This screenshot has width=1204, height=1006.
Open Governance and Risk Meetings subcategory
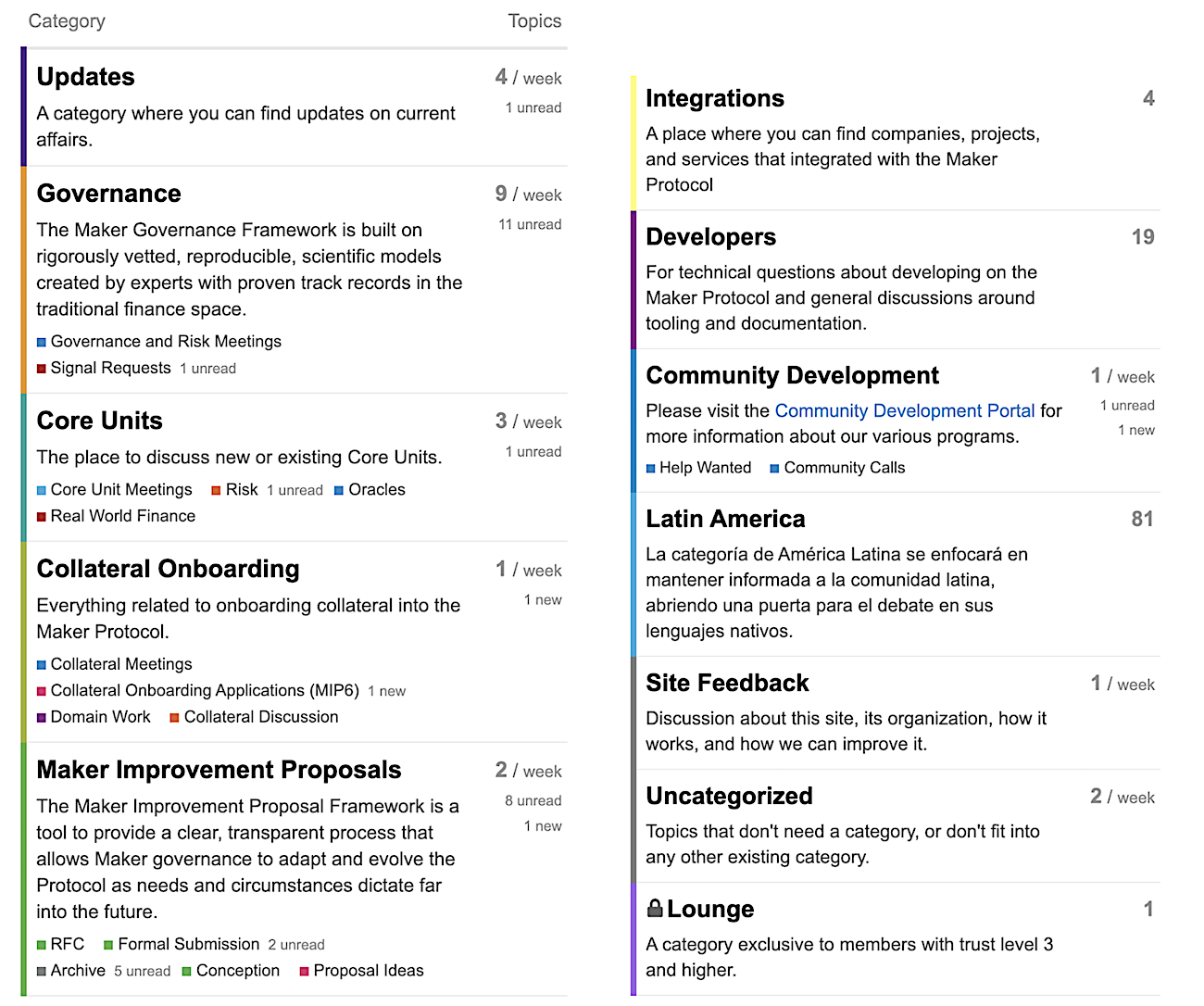166,342
